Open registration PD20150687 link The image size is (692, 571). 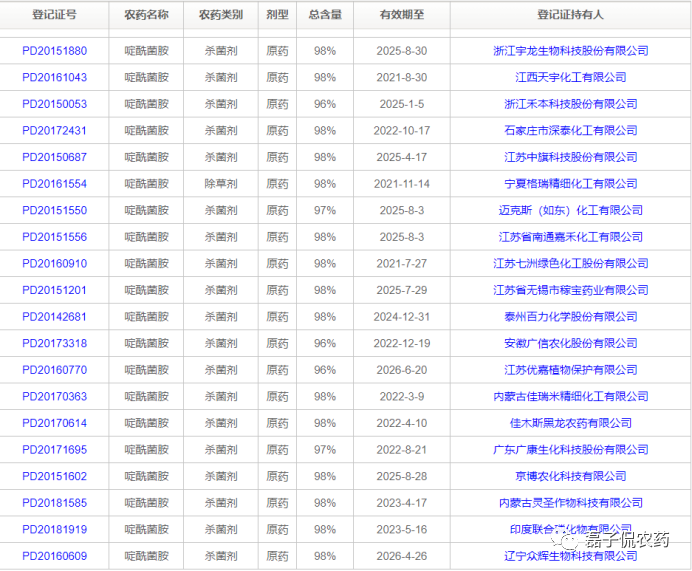click(54, 157)
